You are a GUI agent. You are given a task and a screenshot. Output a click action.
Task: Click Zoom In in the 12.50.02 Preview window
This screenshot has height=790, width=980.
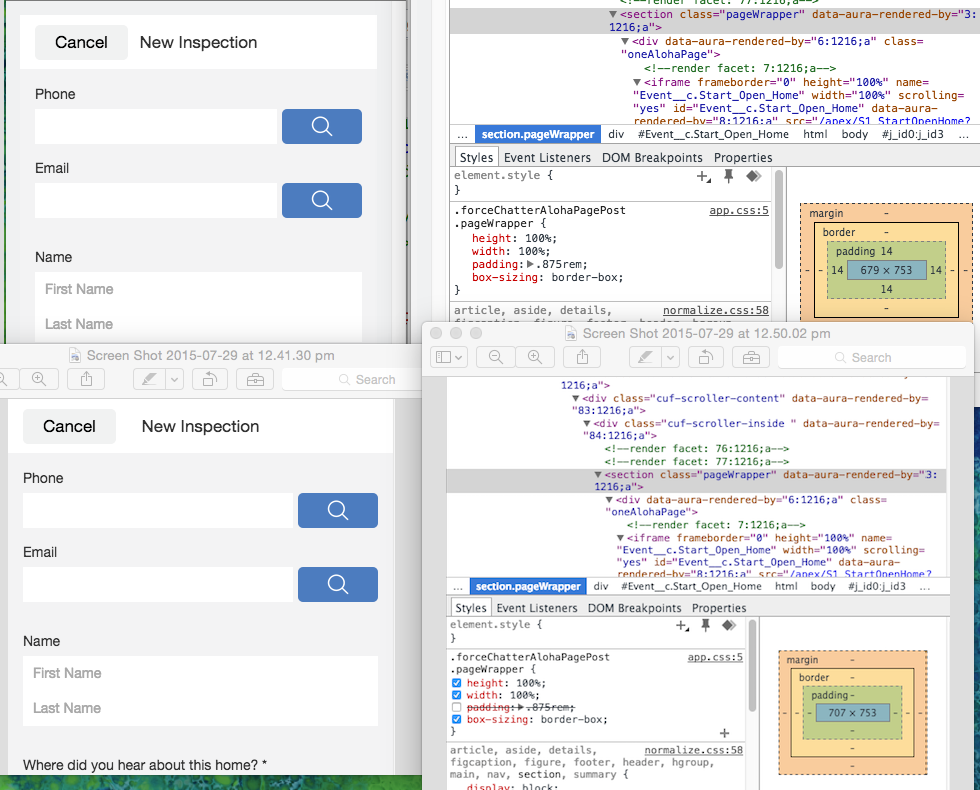point(535,357)
